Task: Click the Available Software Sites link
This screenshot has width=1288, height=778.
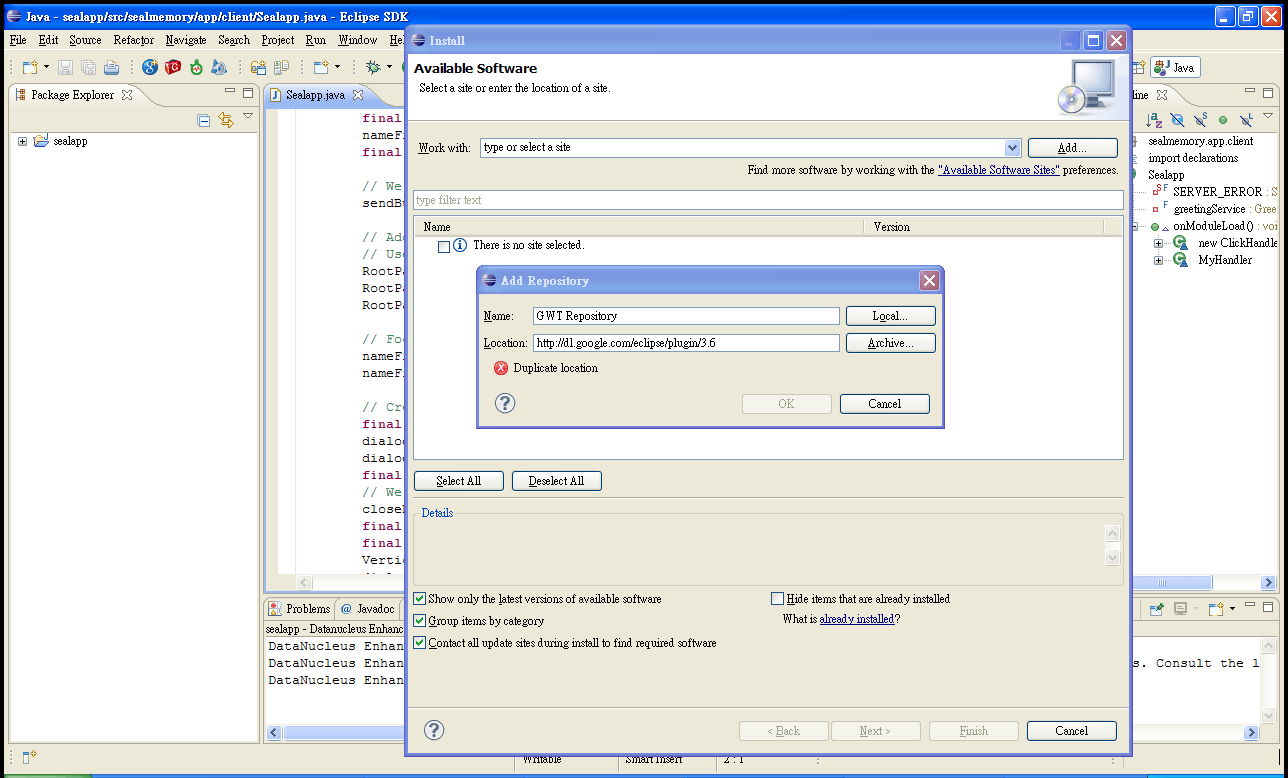Action: pyautogui.click(x=1000, y=170)
